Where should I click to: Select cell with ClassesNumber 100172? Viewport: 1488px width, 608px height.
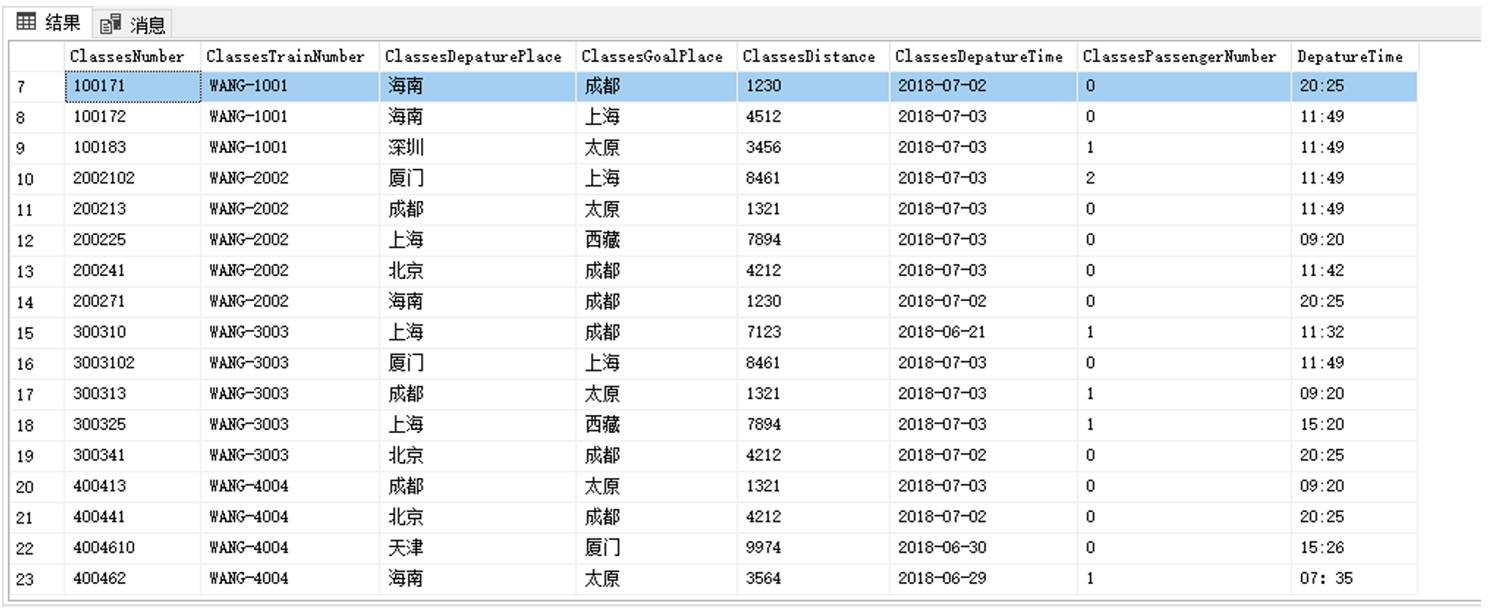tap(132, 117)
